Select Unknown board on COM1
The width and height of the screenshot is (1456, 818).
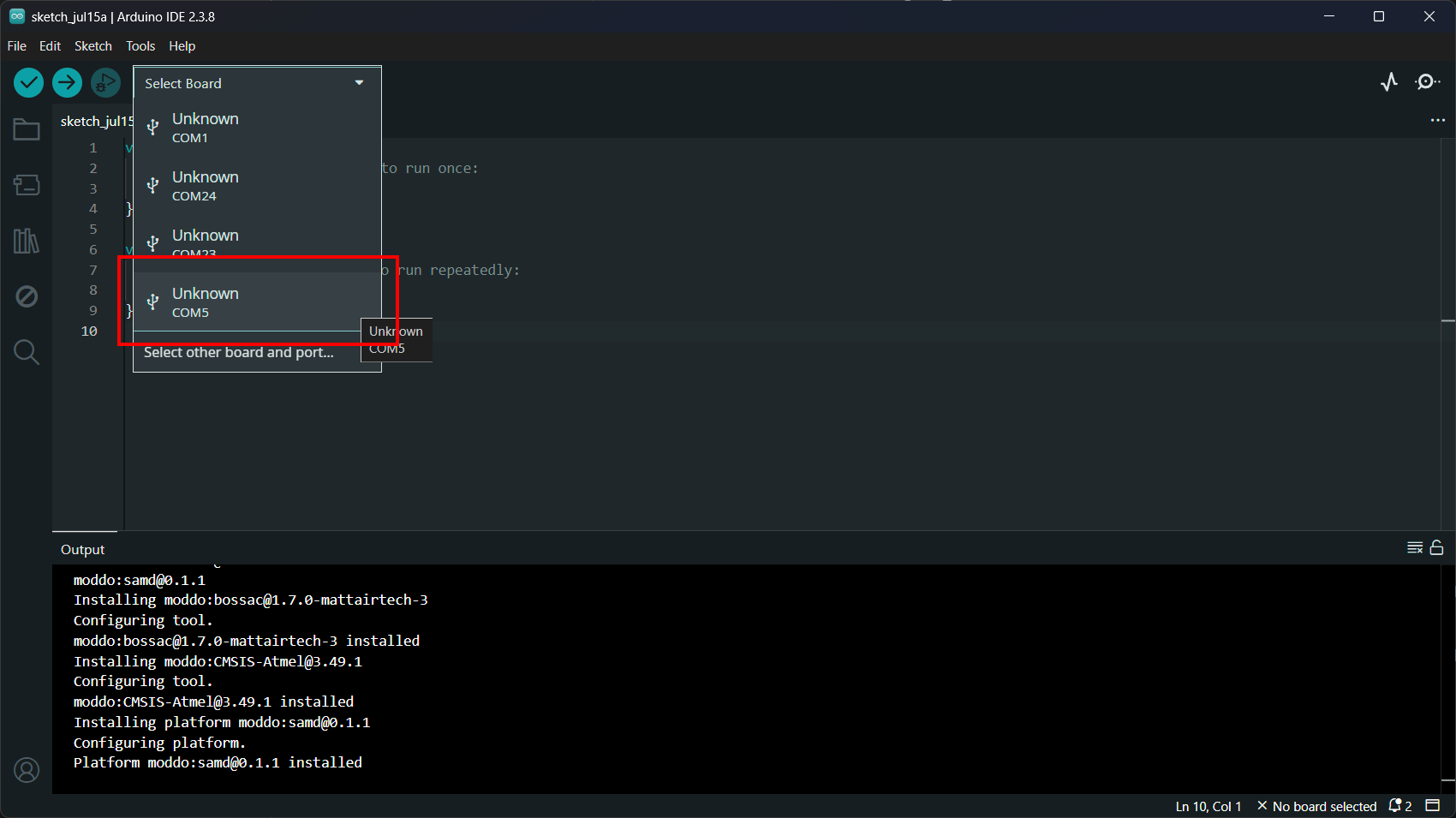coord(257,127)
